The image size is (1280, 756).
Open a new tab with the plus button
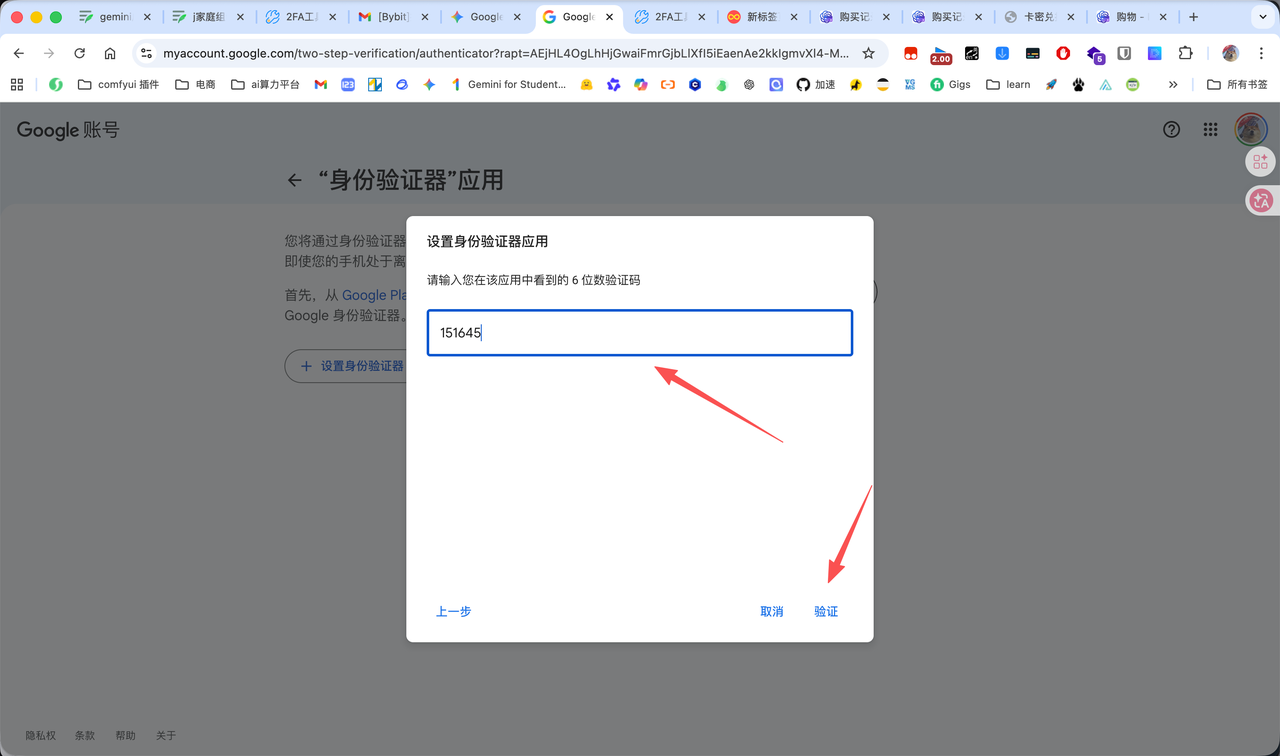(x=1193, y=17)
